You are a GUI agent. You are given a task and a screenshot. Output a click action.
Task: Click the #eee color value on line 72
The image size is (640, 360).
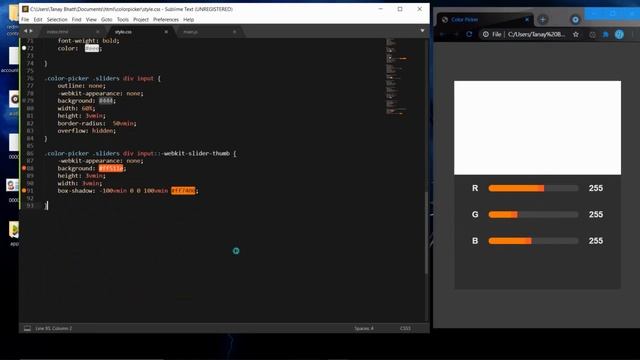(92, 48)
